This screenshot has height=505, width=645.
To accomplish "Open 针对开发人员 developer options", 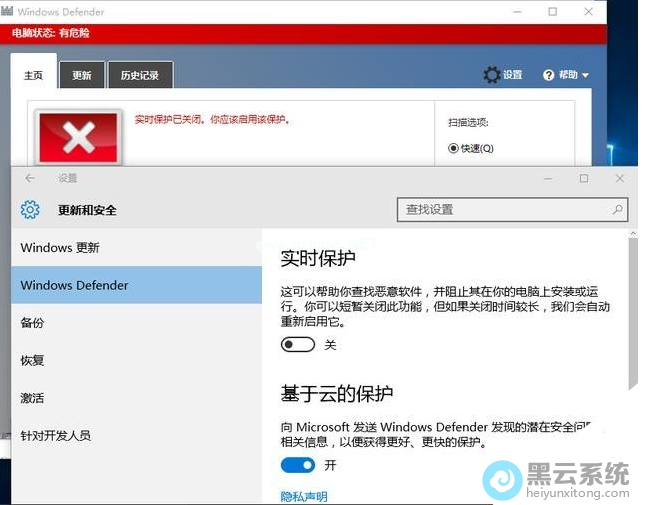I will point(55,435).
